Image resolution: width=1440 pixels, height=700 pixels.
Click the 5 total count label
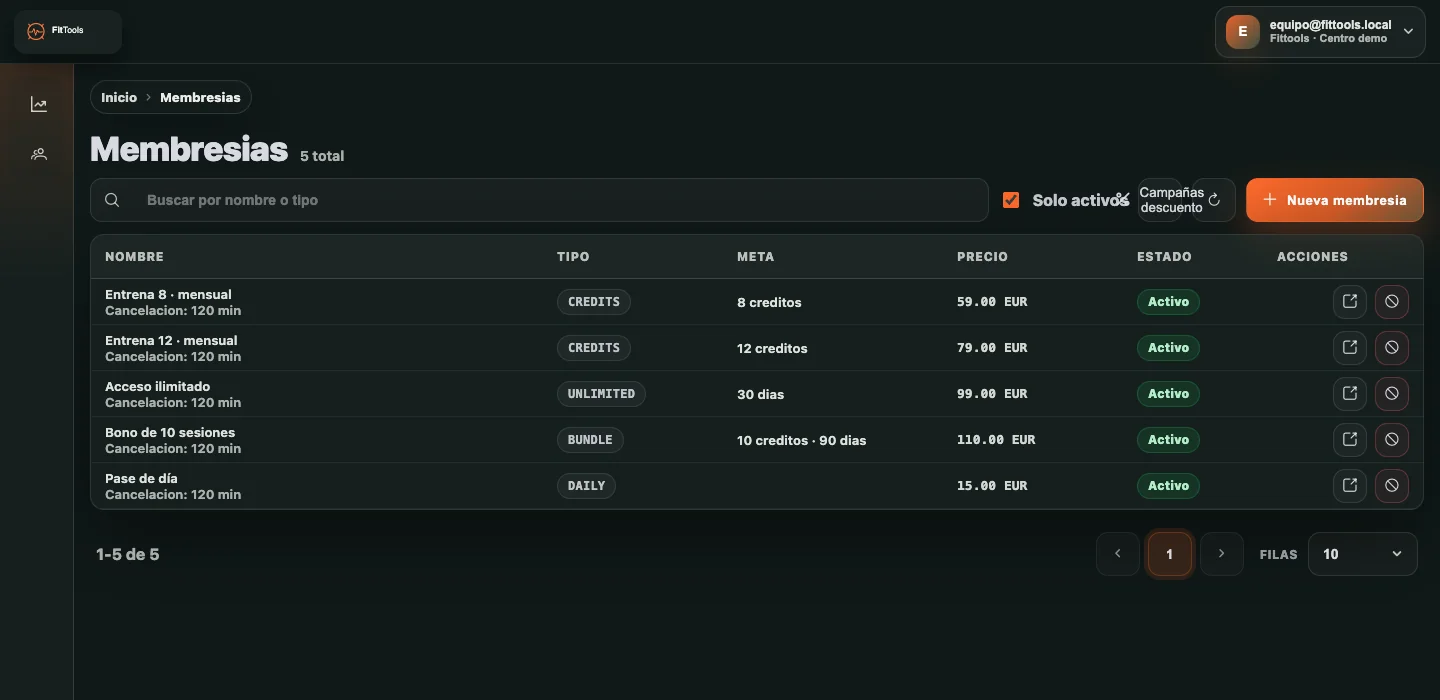click(322, 156)
